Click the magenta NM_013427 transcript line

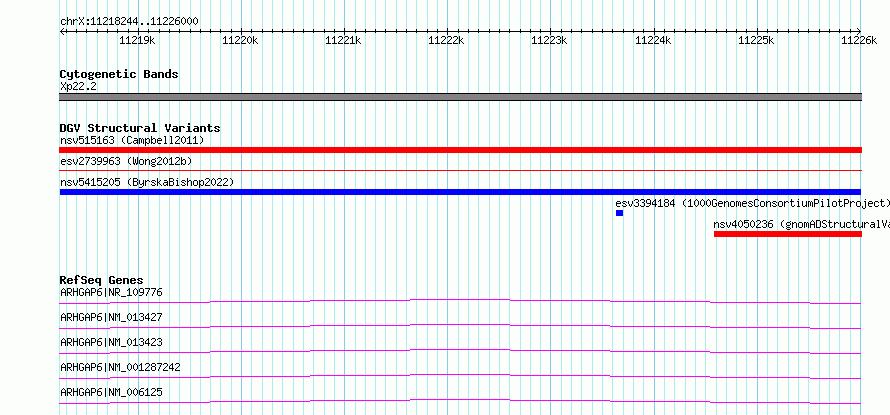(460, 326)
